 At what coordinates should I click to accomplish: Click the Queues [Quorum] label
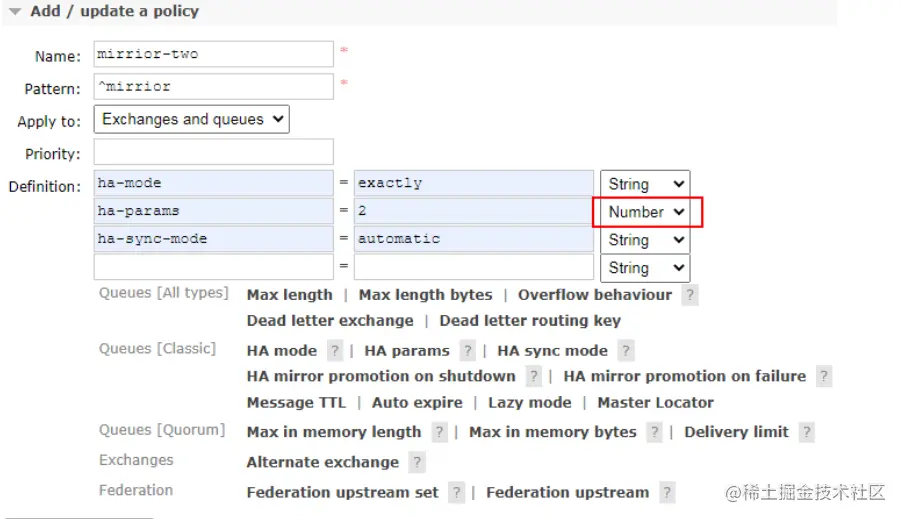tap(162, 430)
